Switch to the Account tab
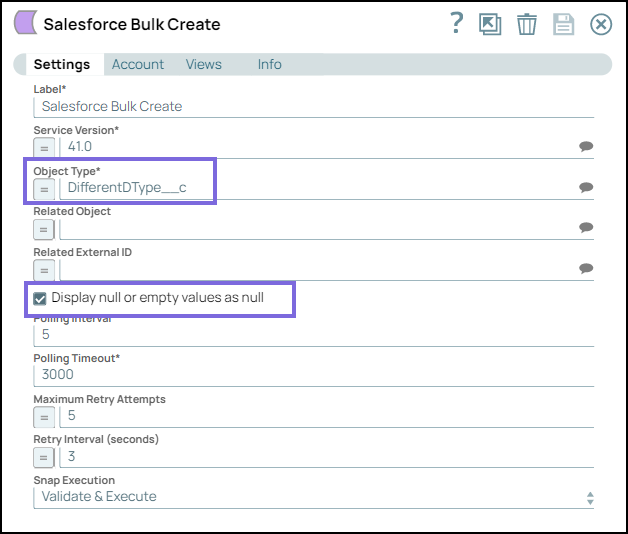The image size is (628, 534). pyautogui.click(x=138, y=64)
